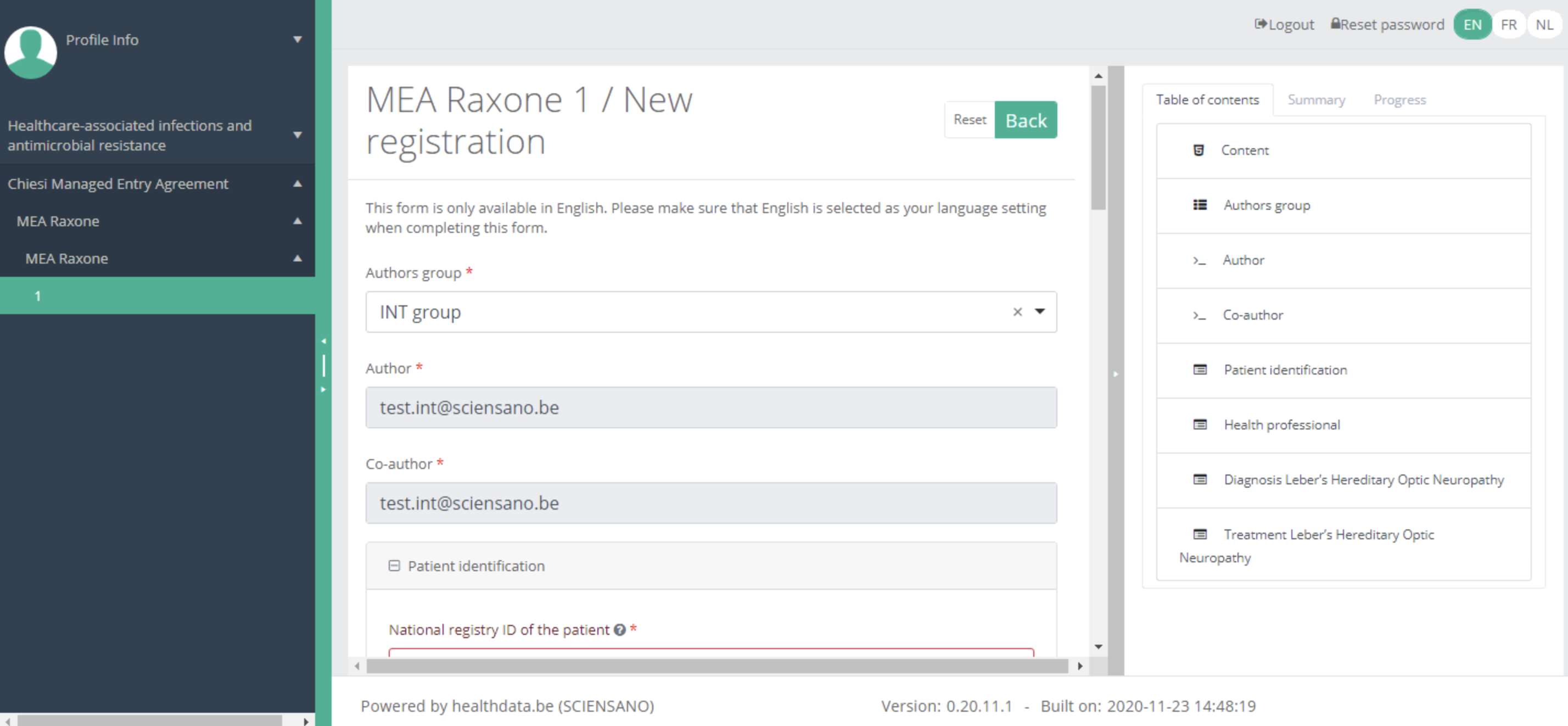Screen dimensions: 1568x726
Task: Collapse the Patient identification section minus icon
Action: [394, 566]
